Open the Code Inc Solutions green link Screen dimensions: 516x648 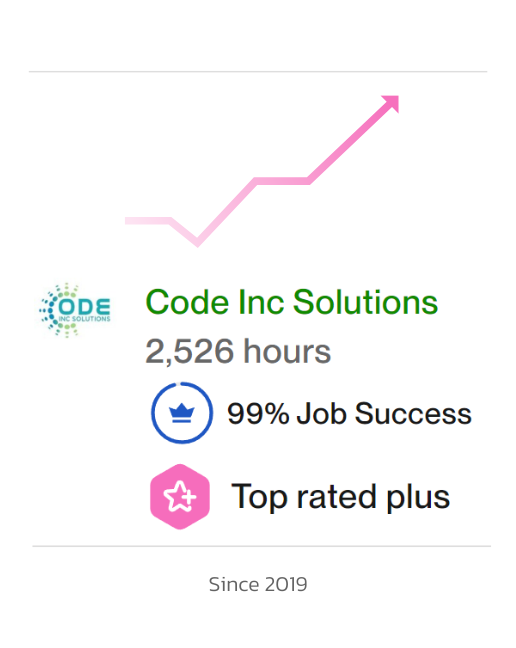[x=291, y=302]
